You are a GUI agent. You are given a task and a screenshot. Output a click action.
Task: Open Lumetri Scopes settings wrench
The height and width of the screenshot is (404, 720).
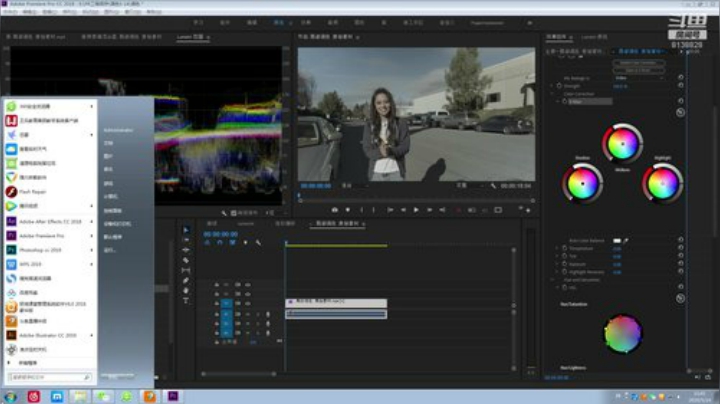224,213
